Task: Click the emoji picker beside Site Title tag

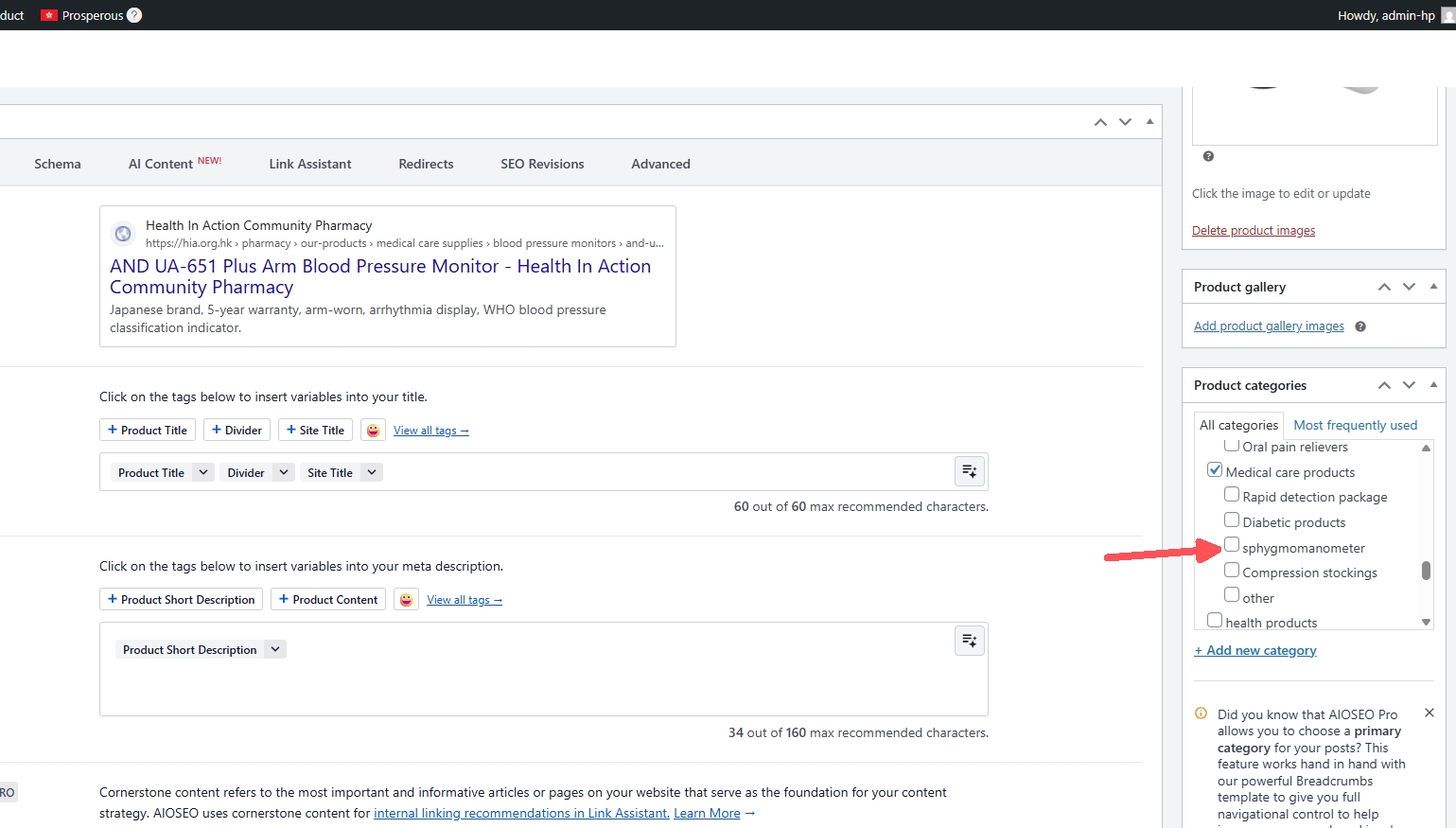Action: tap(374, 431)
